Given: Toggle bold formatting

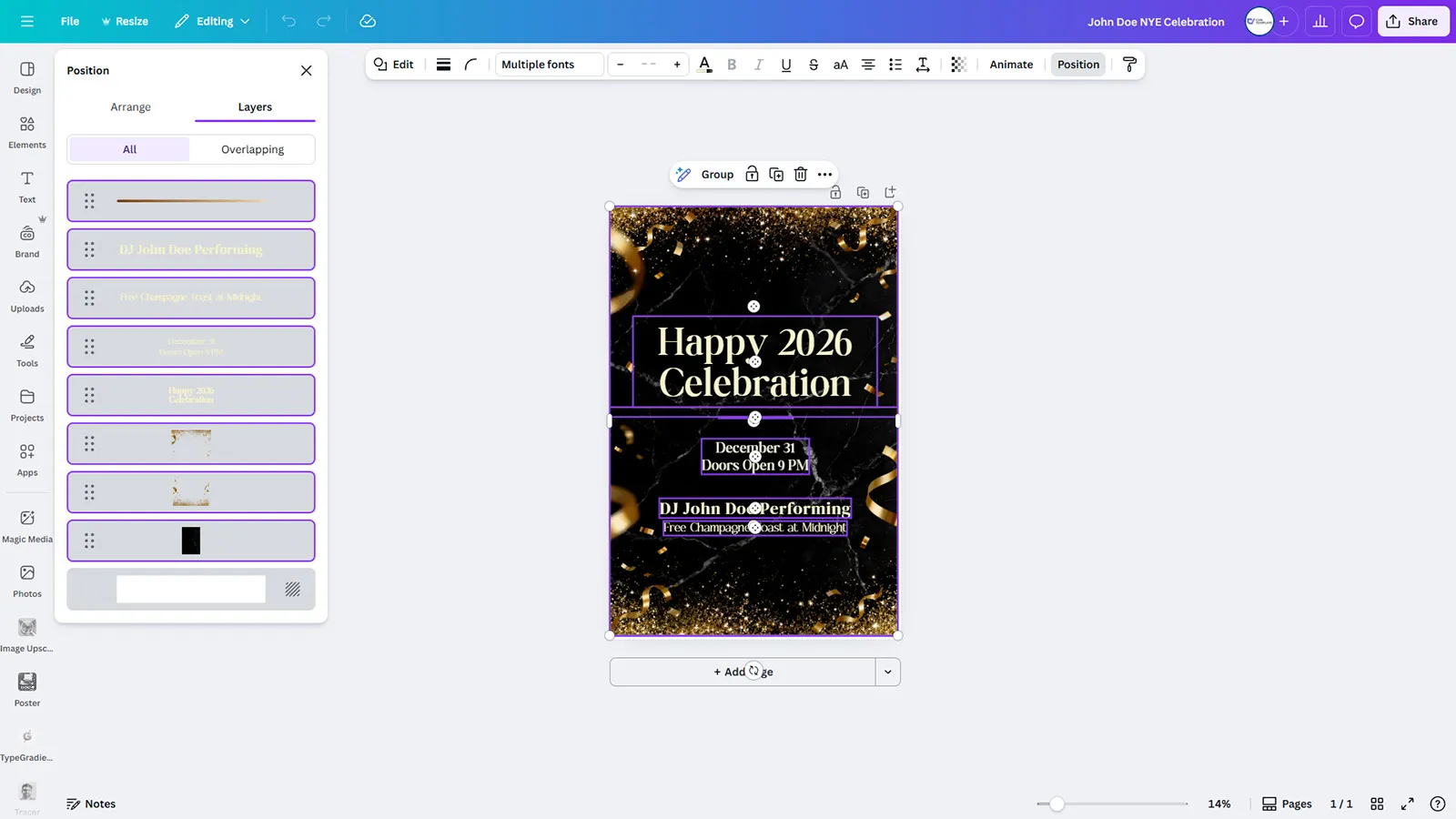Looking at the screenshot, I should 732,65.
